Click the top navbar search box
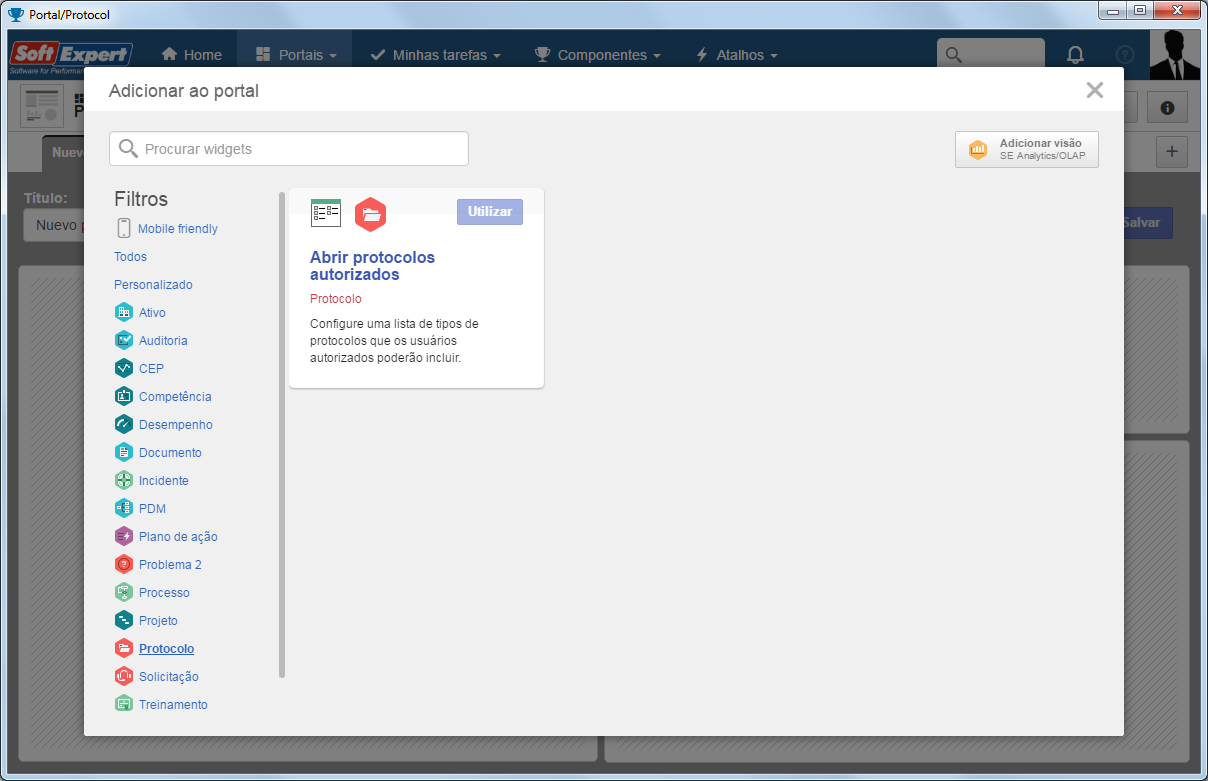The height and width of the screenshot is (781, 1208). 990,54
